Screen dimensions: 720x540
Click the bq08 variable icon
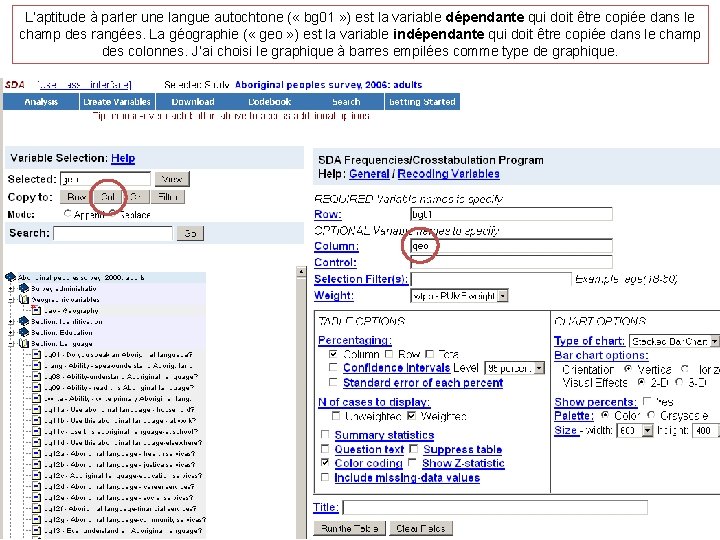(x=37, y=376)
